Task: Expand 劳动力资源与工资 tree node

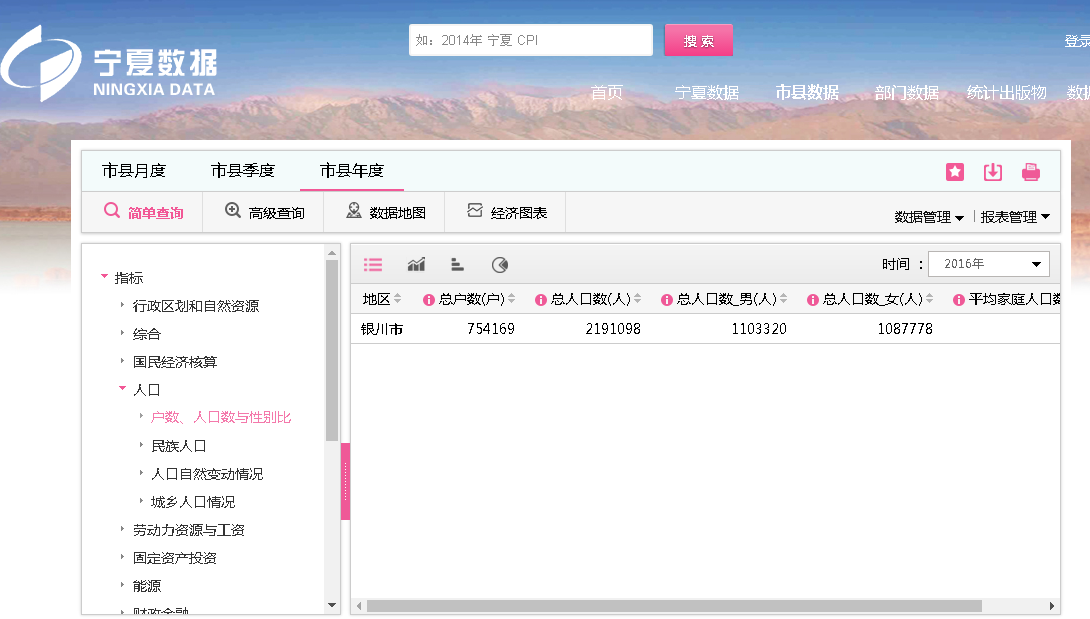Action: (122, 529)
